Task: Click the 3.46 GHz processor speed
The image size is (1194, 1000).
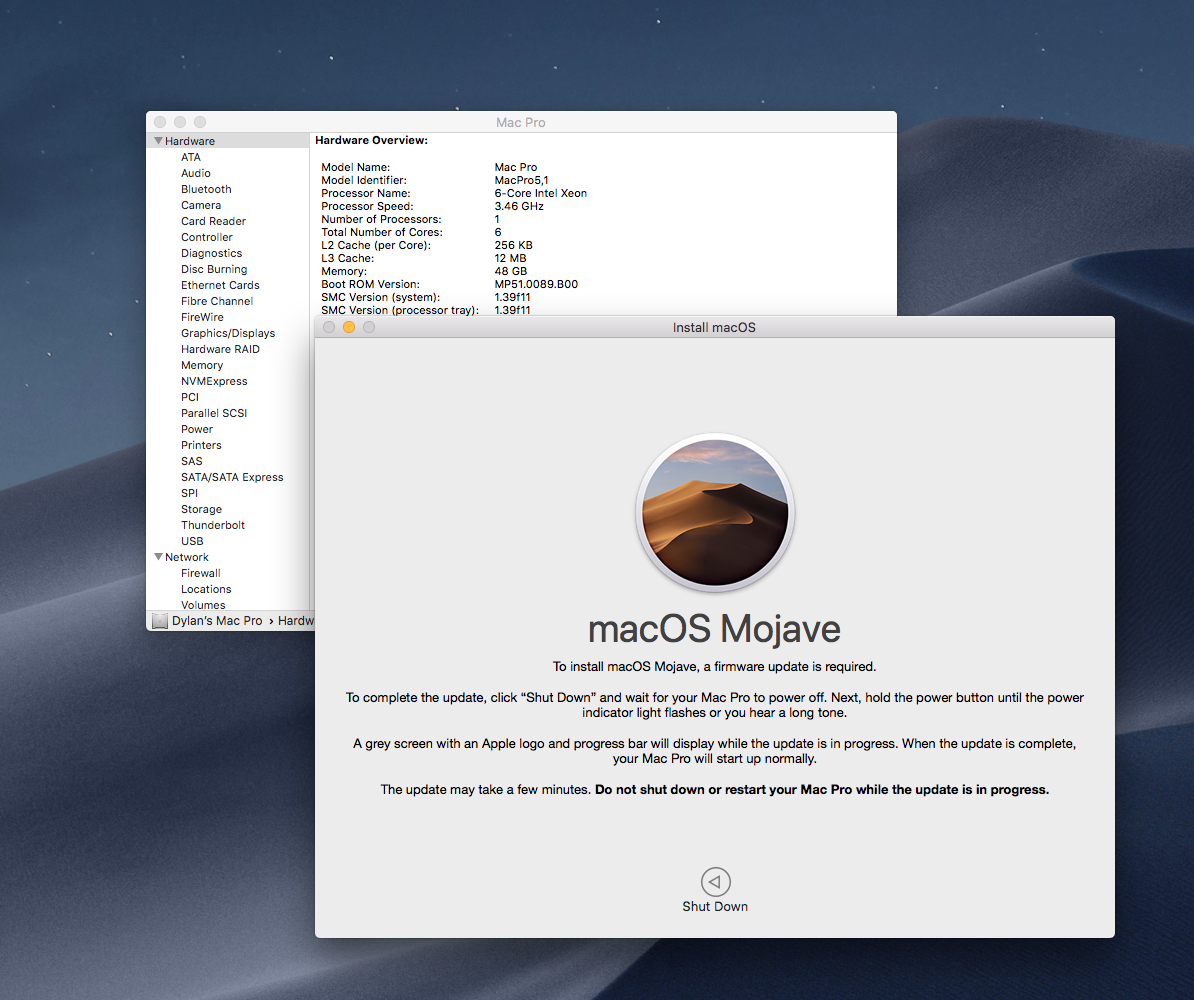Action: 519,206
